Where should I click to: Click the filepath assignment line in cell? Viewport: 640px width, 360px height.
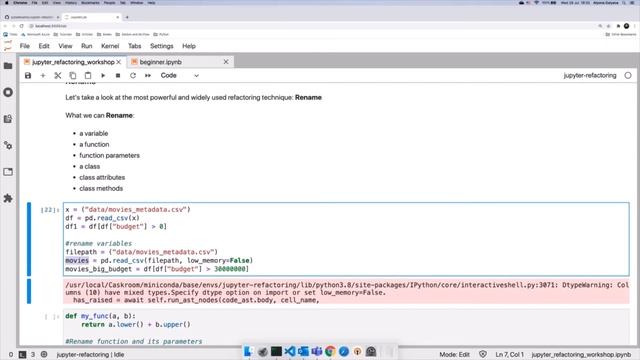142,252
